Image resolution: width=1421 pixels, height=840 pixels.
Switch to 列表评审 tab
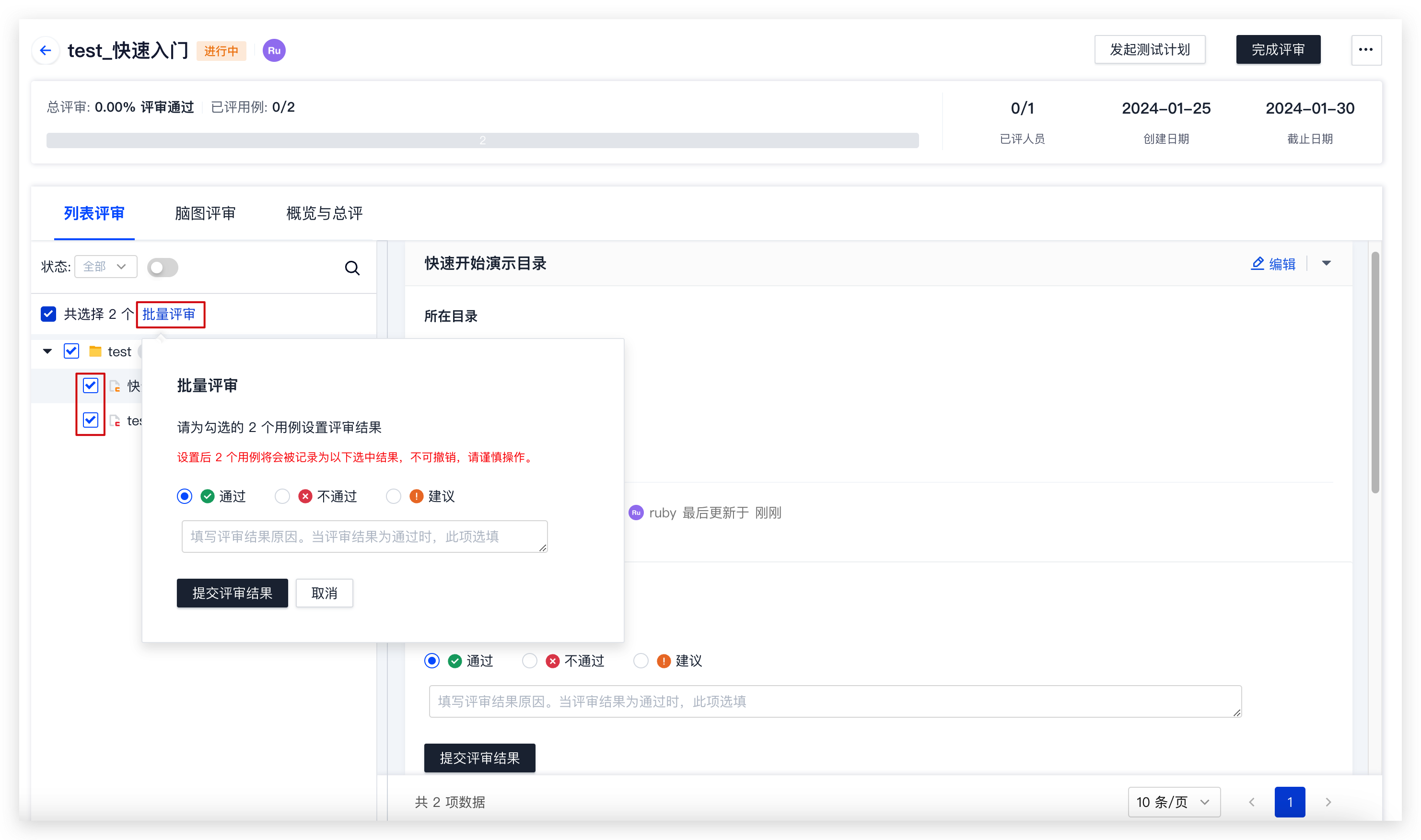tap(94, 213)
